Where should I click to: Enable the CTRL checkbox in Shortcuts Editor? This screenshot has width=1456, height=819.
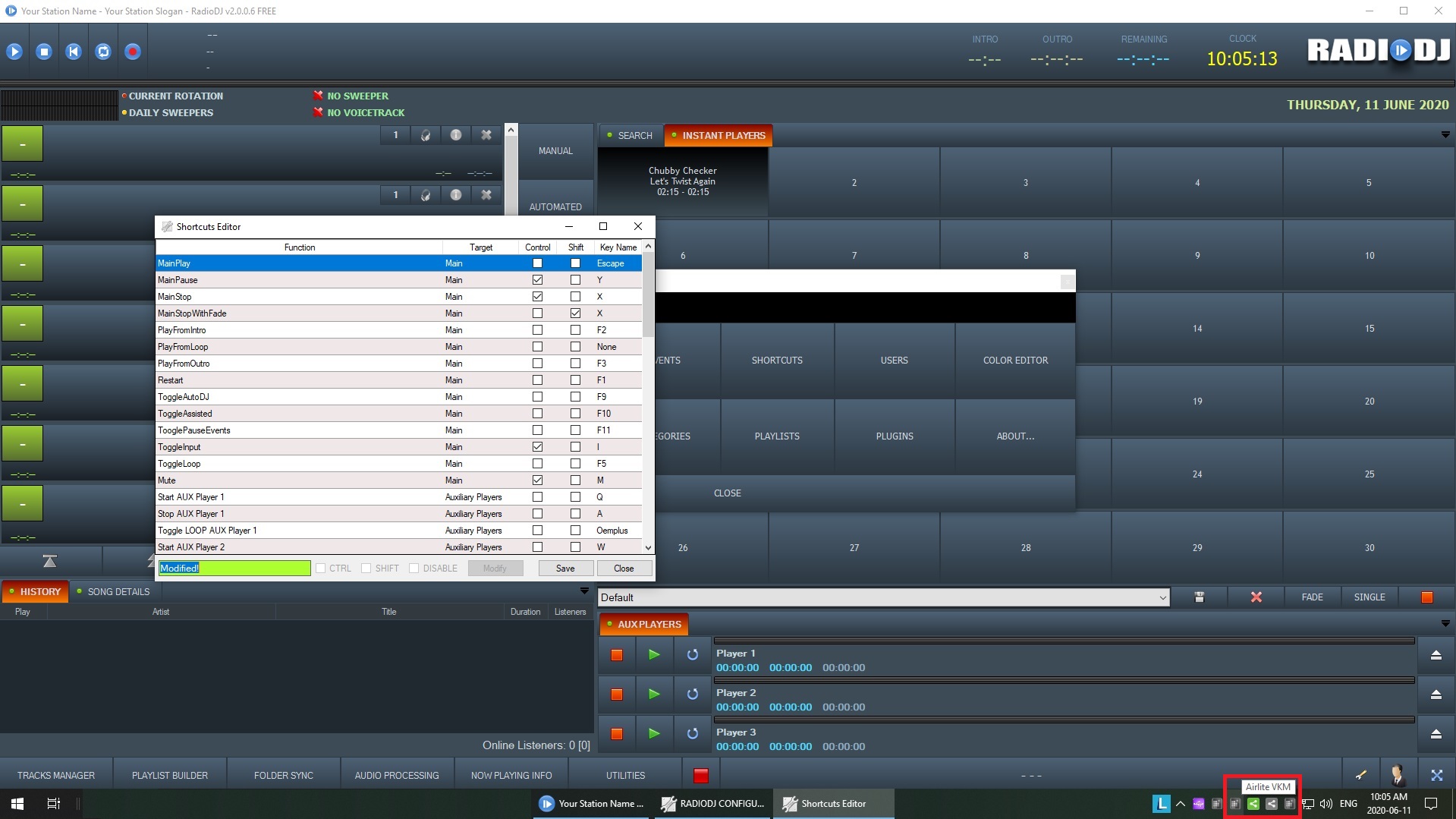(x=321, y=569)
